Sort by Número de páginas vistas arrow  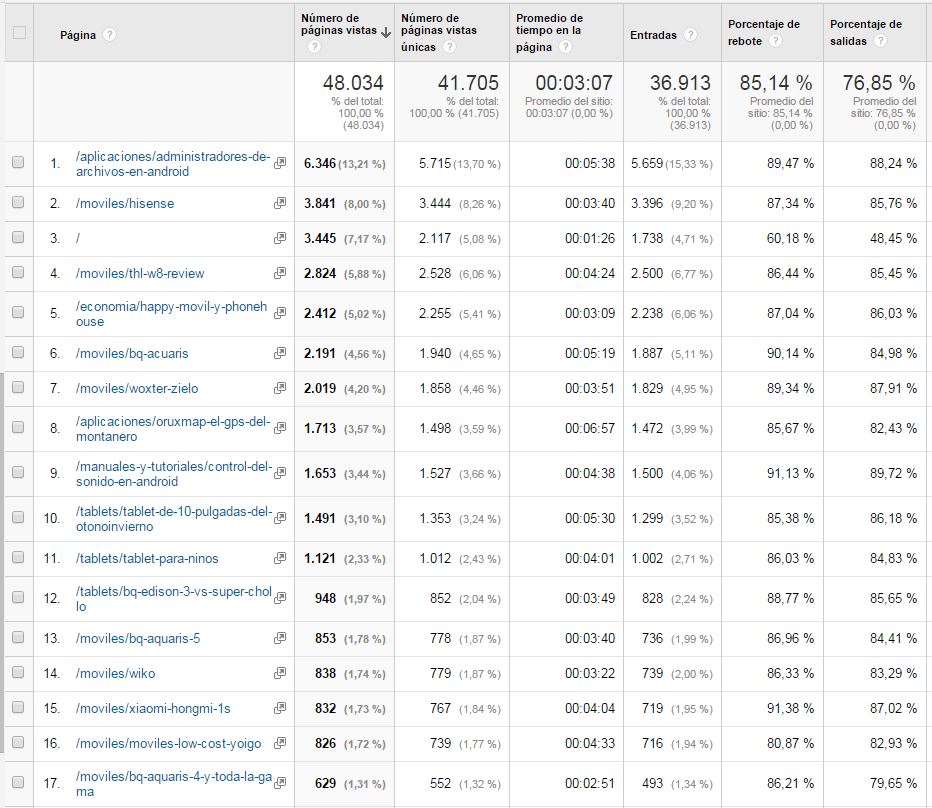(386, 32)
